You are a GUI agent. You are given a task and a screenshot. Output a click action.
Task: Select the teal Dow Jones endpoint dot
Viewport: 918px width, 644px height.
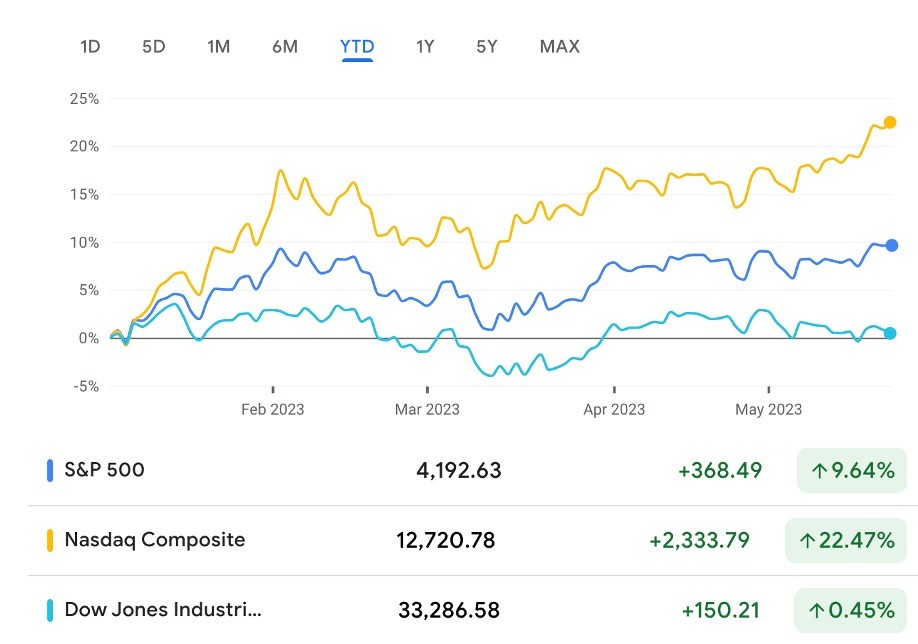tap(890, 333)
